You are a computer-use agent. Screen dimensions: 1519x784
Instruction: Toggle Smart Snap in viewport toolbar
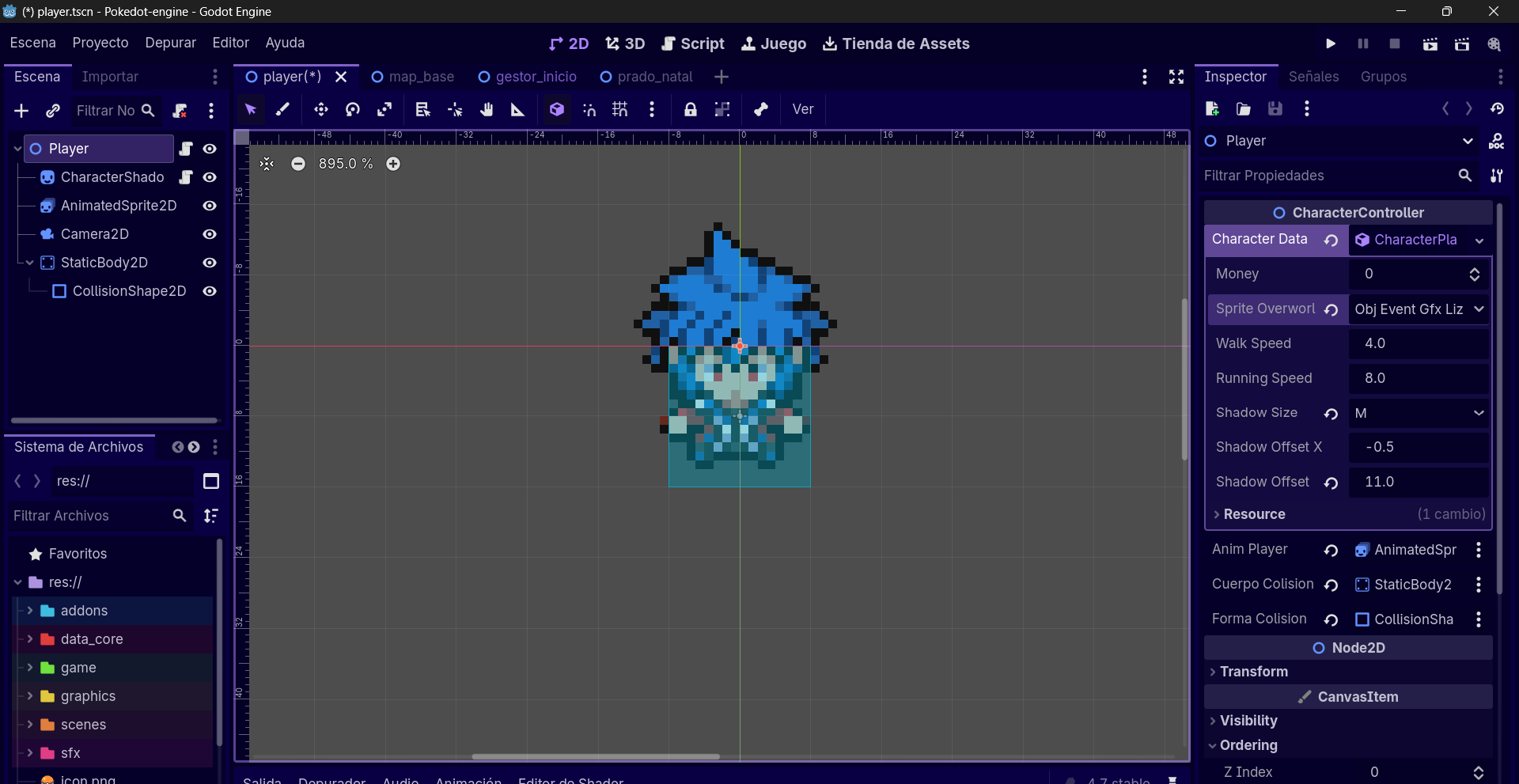[589, 109]
